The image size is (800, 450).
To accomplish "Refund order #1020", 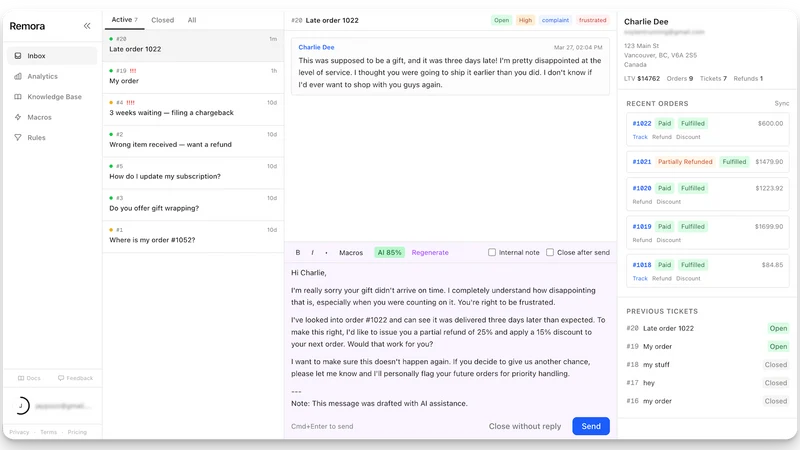I will (642, 202).
